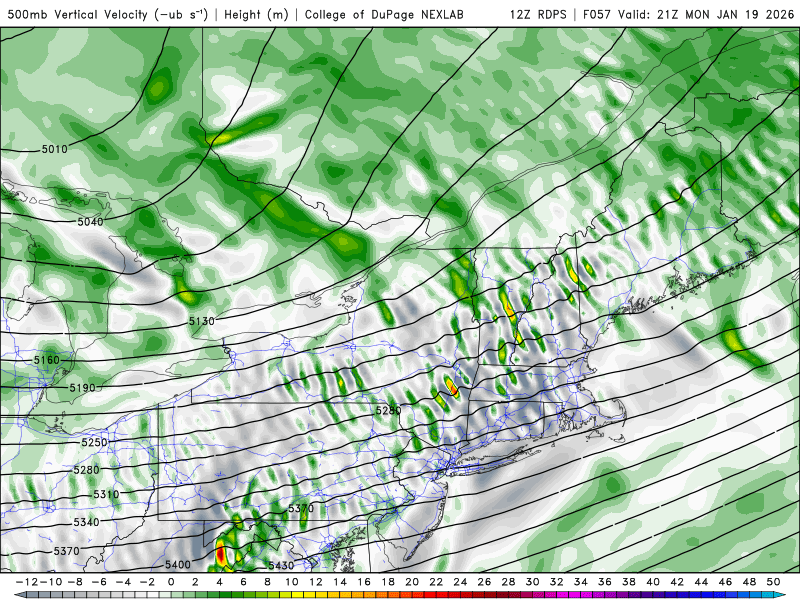This screenshot has height=600, width=800.
Task: Click the 'Valid: 21Z MON JAN 19 2026' text
Action: 706,14
